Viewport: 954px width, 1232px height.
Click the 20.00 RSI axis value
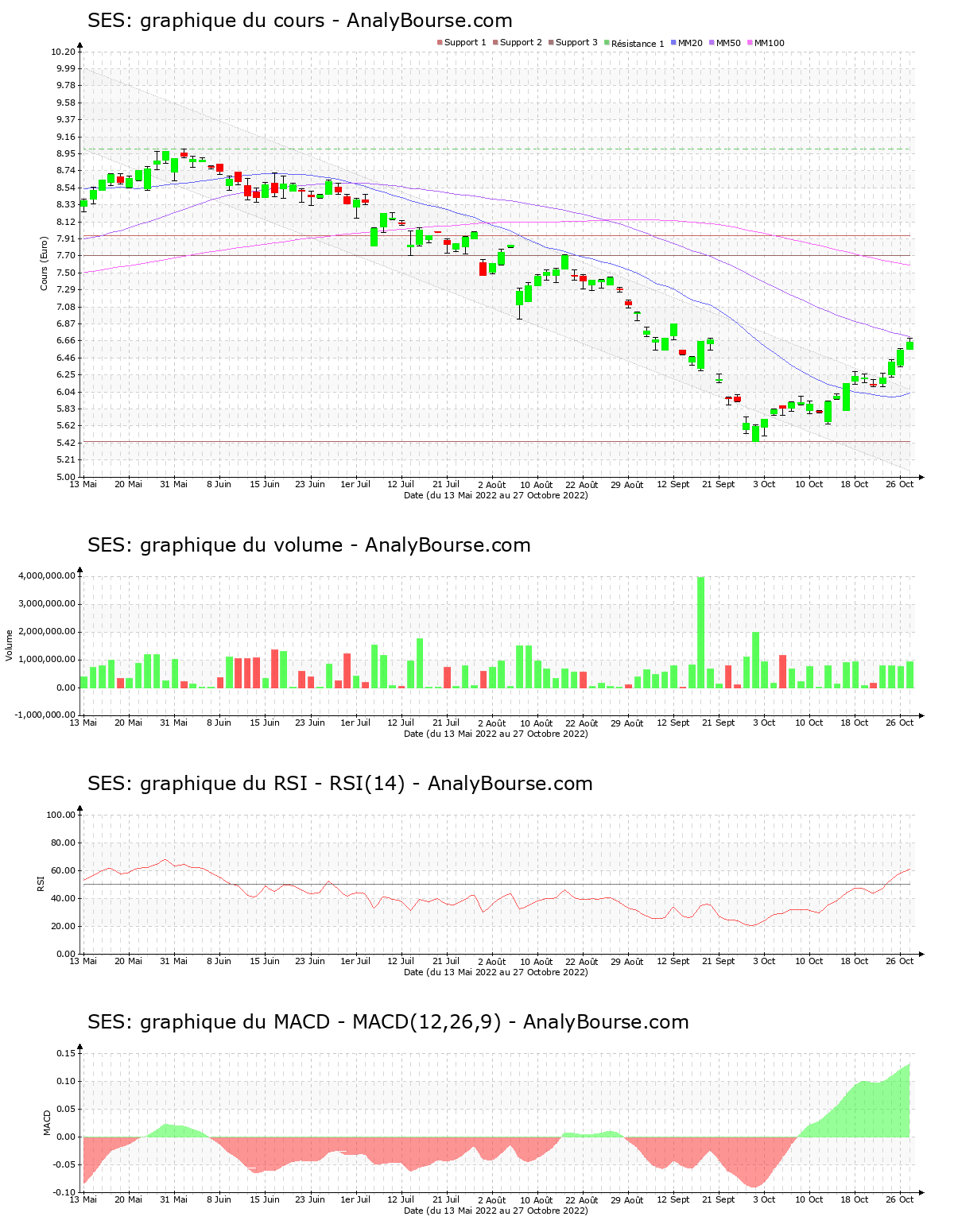pyautogui.click(x=64, y=926)
